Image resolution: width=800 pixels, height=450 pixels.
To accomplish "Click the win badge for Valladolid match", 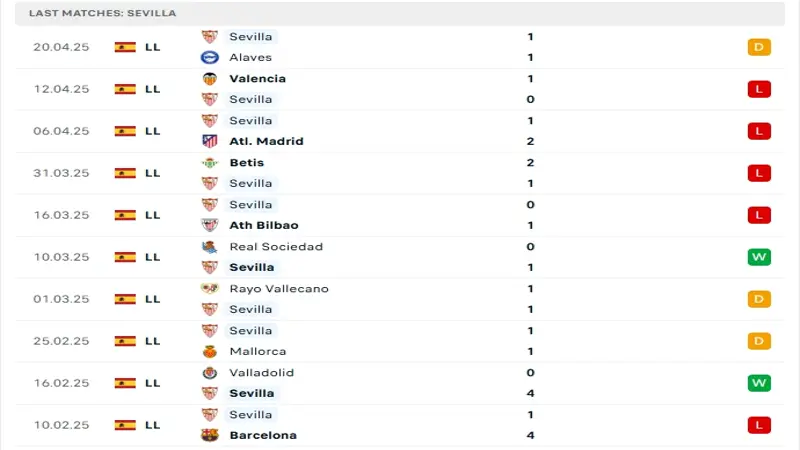I will click(759, 383).
